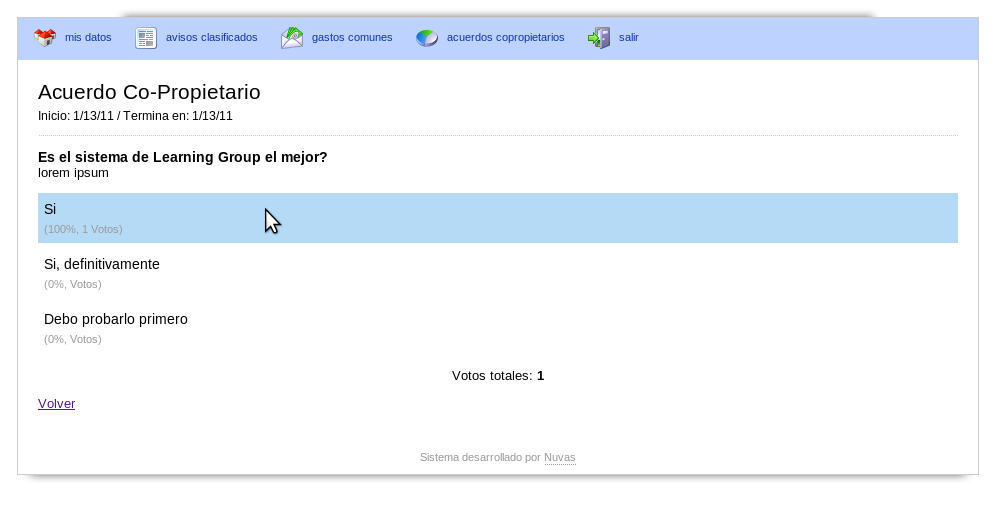Click the Learning Group question text
Viewport: 1003px width, 510px height.
click(x=182, y=157)
